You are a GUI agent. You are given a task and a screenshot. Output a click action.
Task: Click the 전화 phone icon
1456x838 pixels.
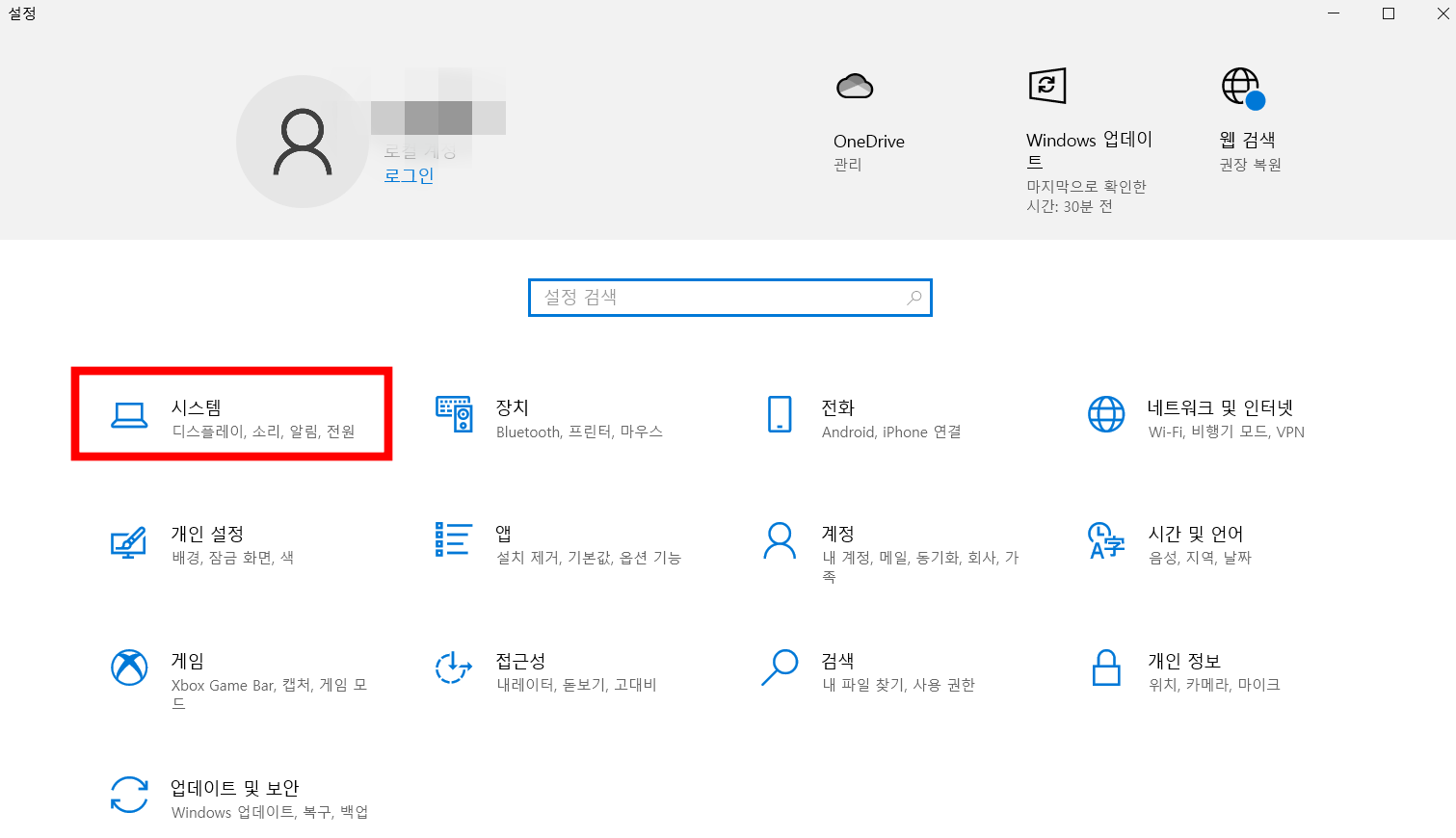tap(780, 414)
